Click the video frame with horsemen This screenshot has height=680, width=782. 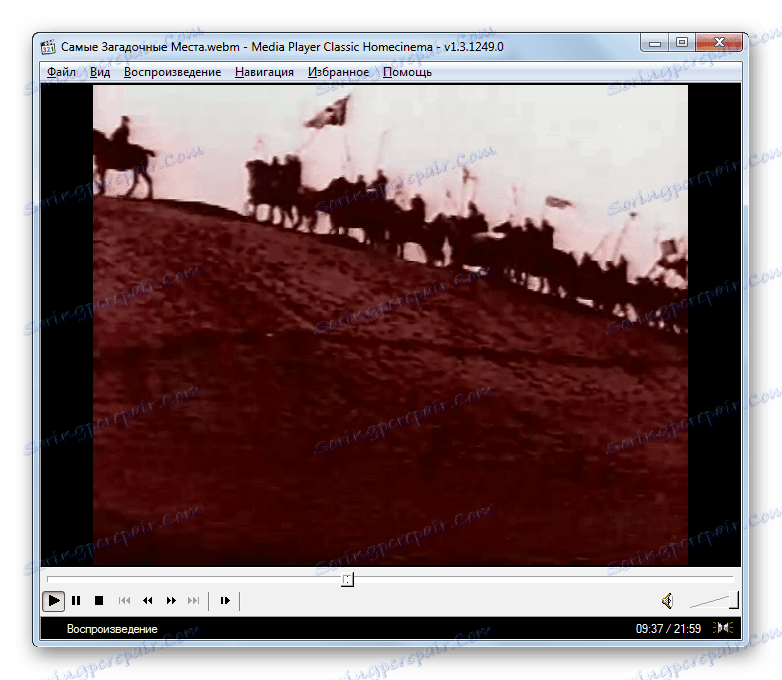tap(391, 325)
